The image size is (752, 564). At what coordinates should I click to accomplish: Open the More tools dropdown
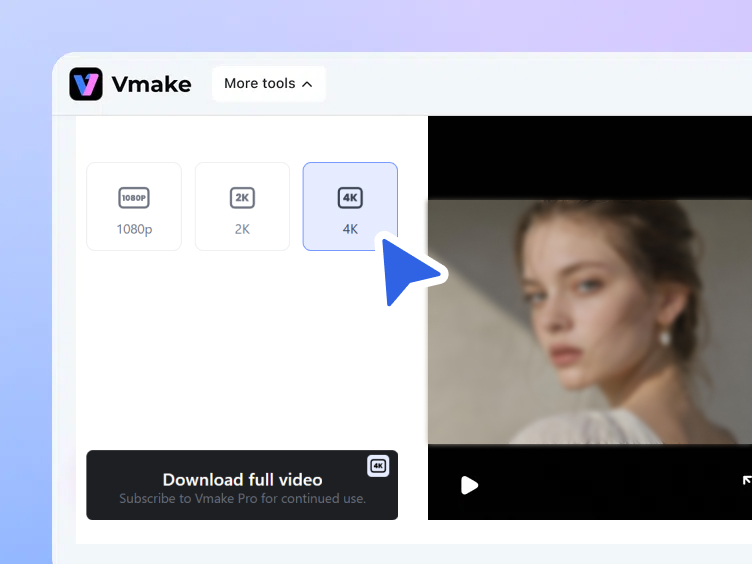click(x=269, y=83)
